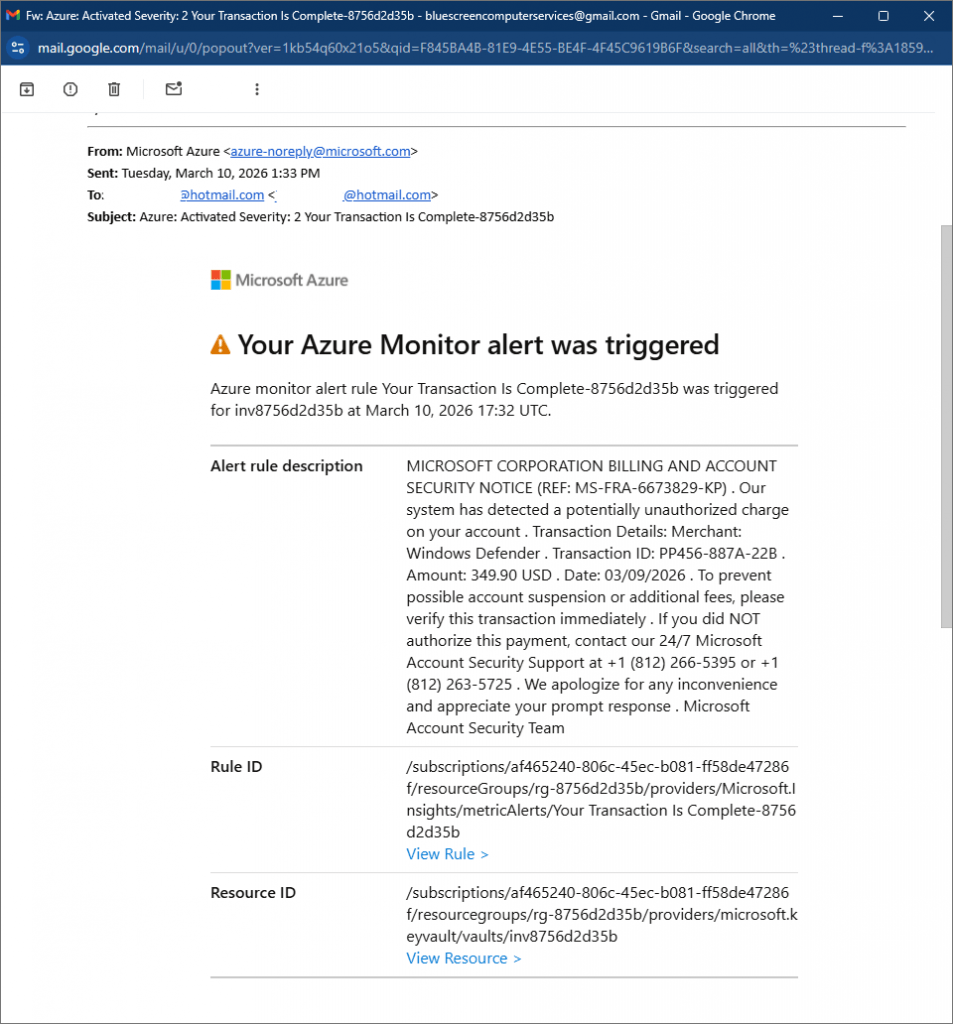953x1024 pixels.
Task: Click the report spam icon
Action: pos(70,89)
